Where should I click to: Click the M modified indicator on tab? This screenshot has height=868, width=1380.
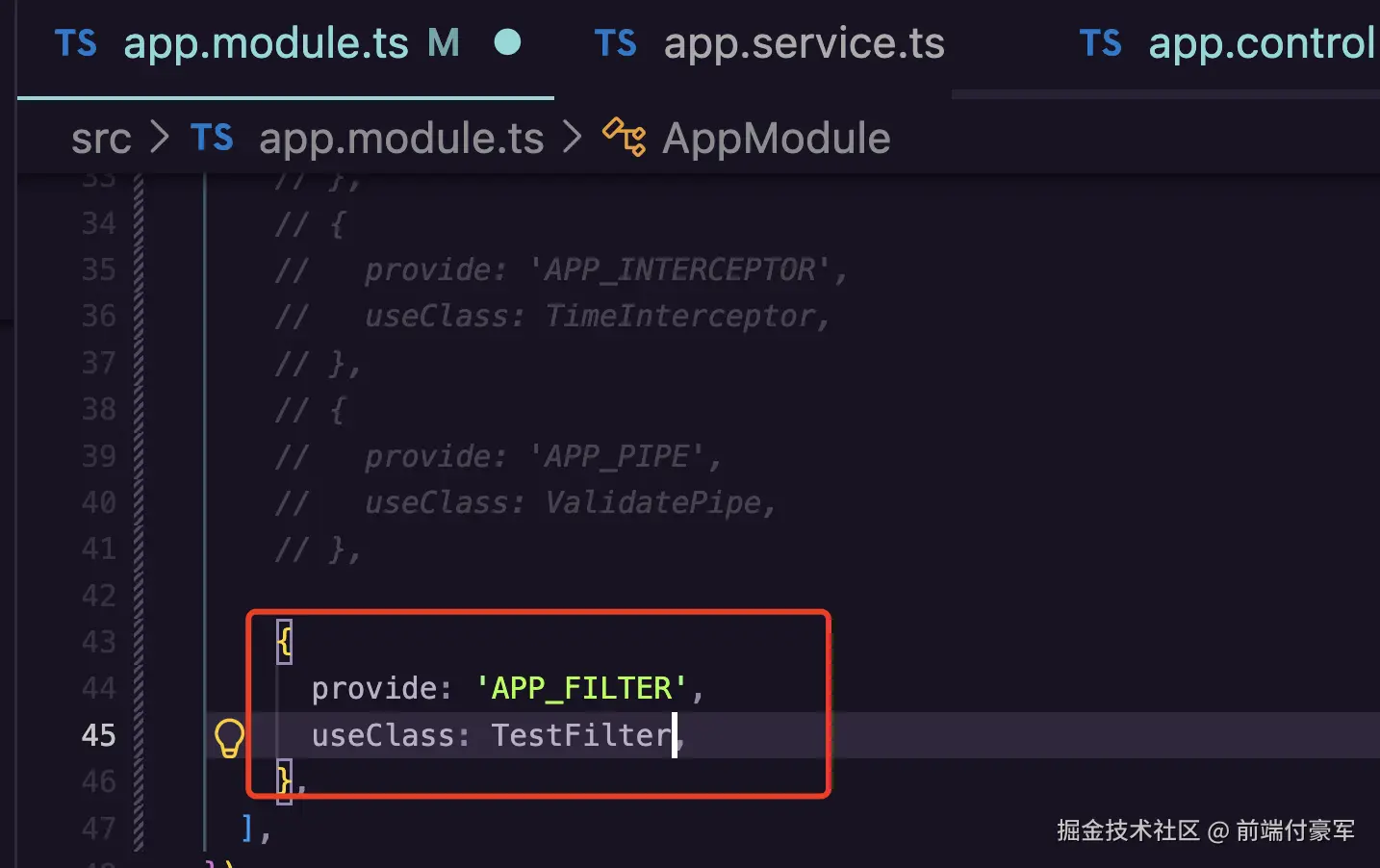[444, 43]
